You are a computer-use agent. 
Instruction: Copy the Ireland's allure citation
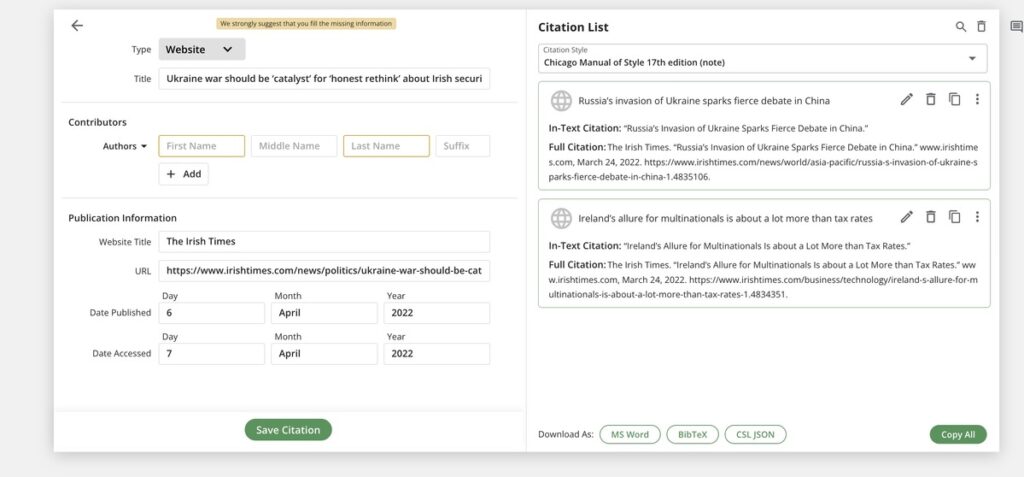point(954,217)
